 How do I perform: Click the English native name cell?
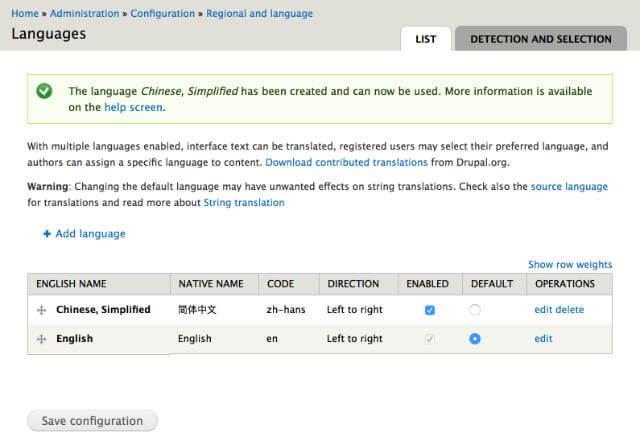click(x=195, y=339)
